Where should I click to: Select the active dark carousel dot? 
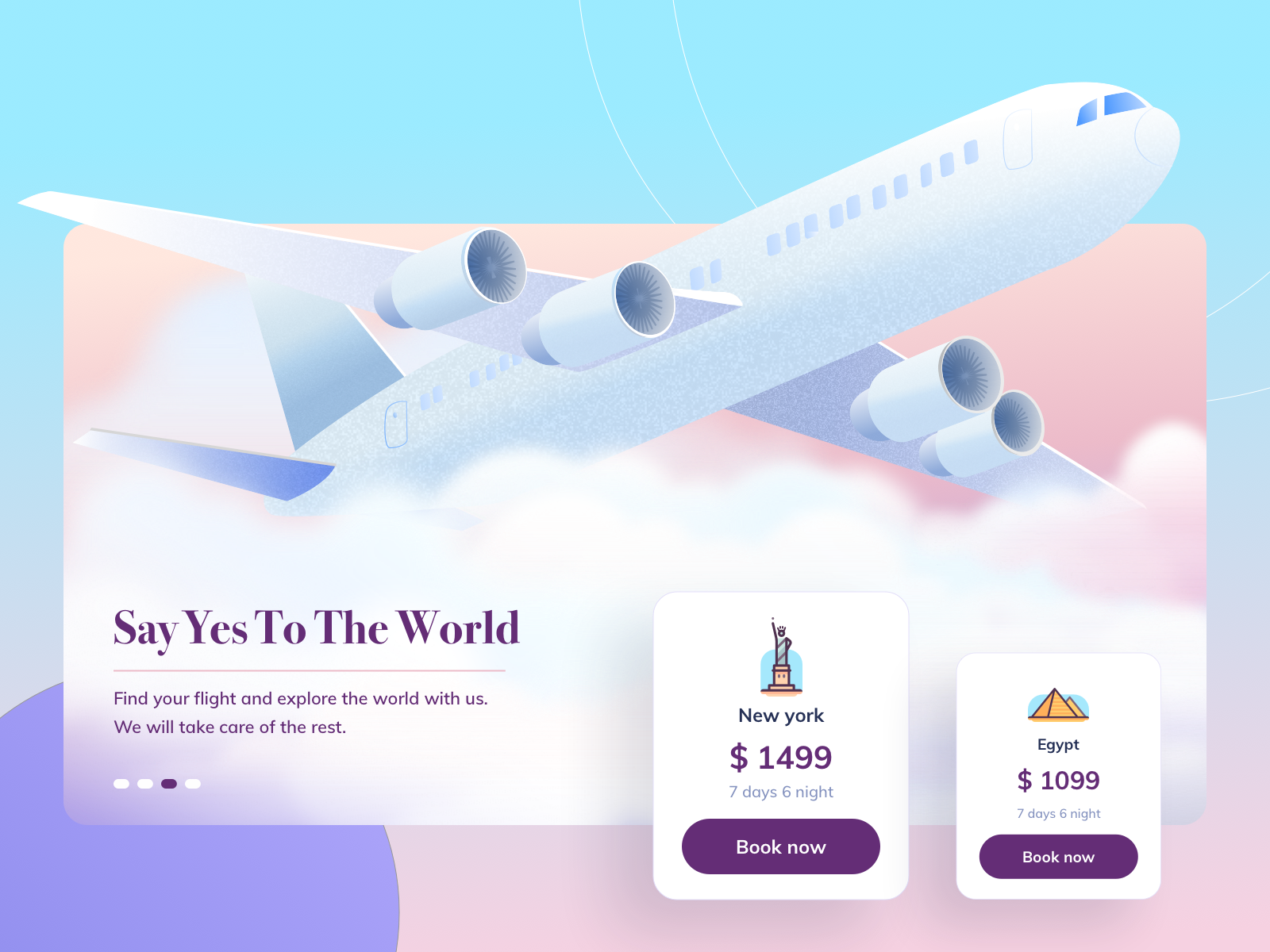169,784
